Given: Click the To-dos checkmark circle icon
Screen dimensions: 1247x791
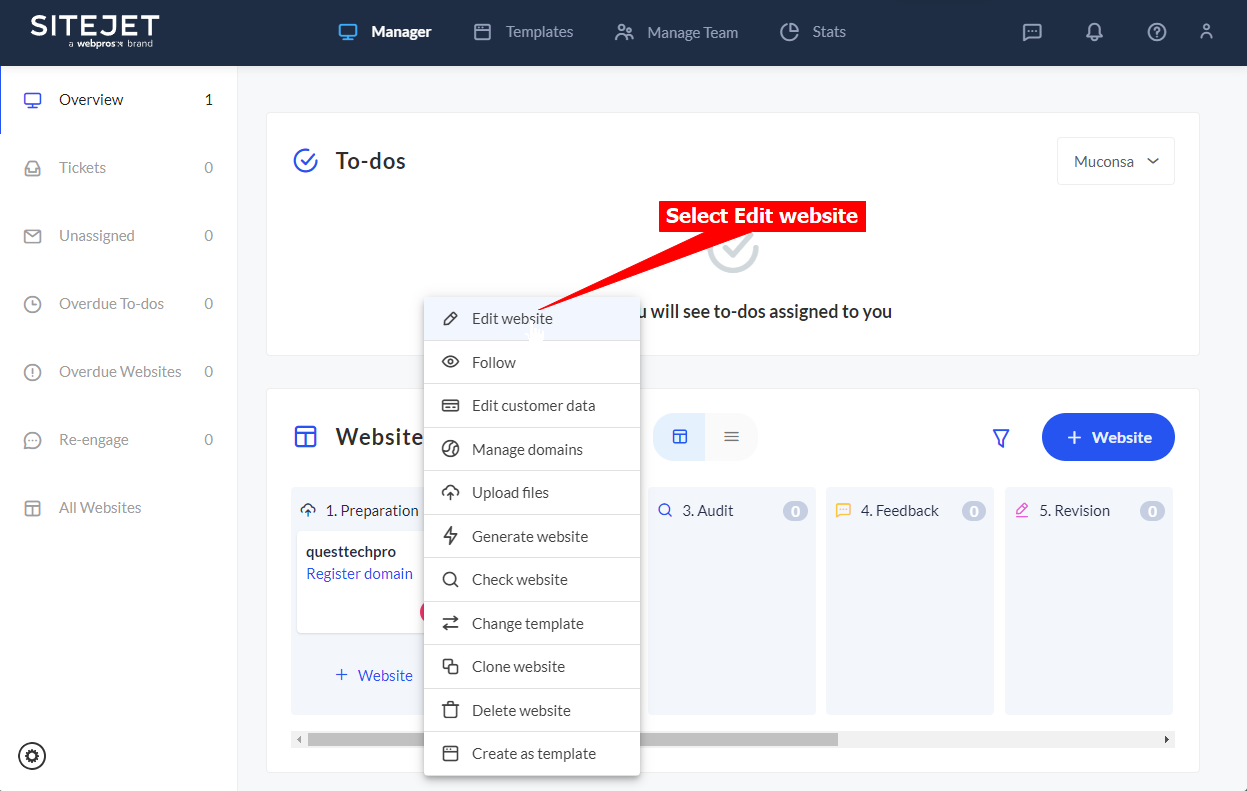Looking at the screenshot, I should (305, 161).
